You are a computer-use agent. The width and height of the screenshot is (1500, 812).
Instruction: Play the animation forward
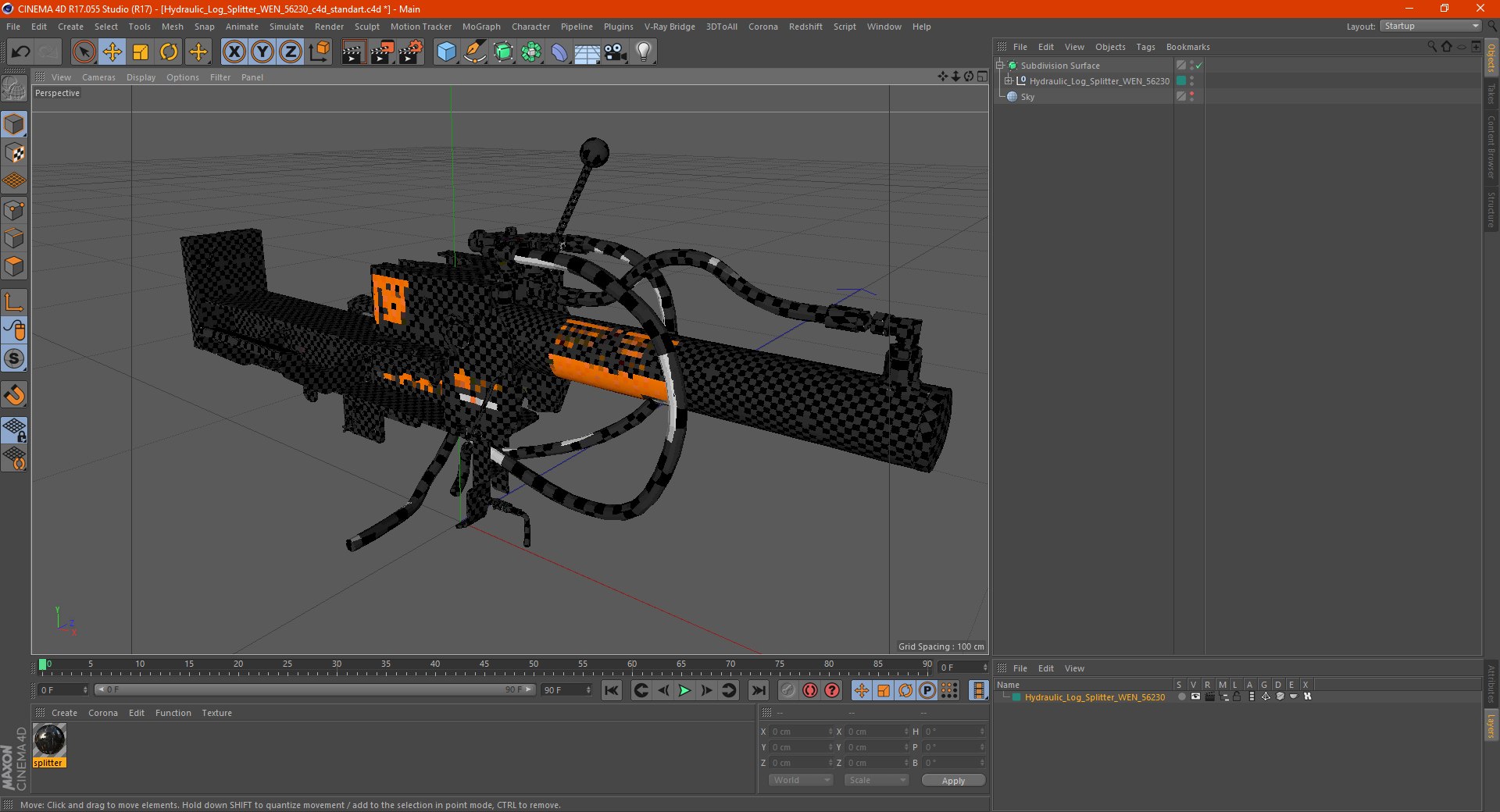point(684,690)
